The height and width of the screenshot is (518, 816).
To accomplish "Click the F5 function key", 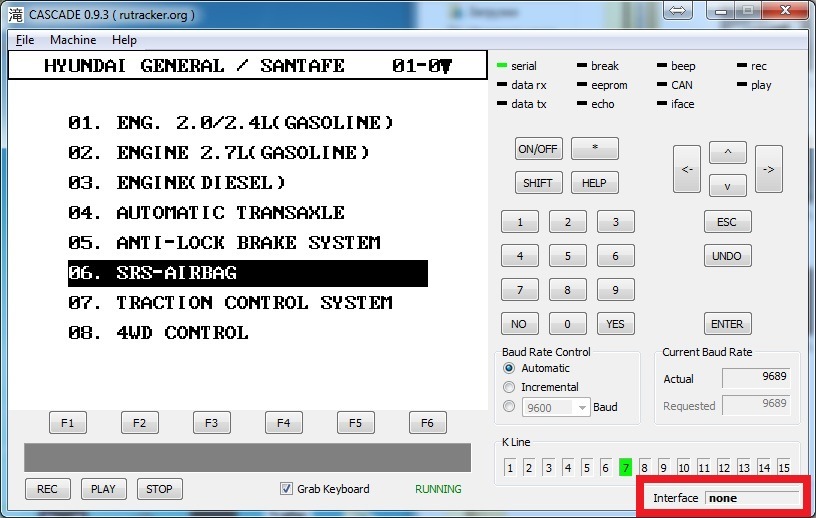I will pos(355,423).
